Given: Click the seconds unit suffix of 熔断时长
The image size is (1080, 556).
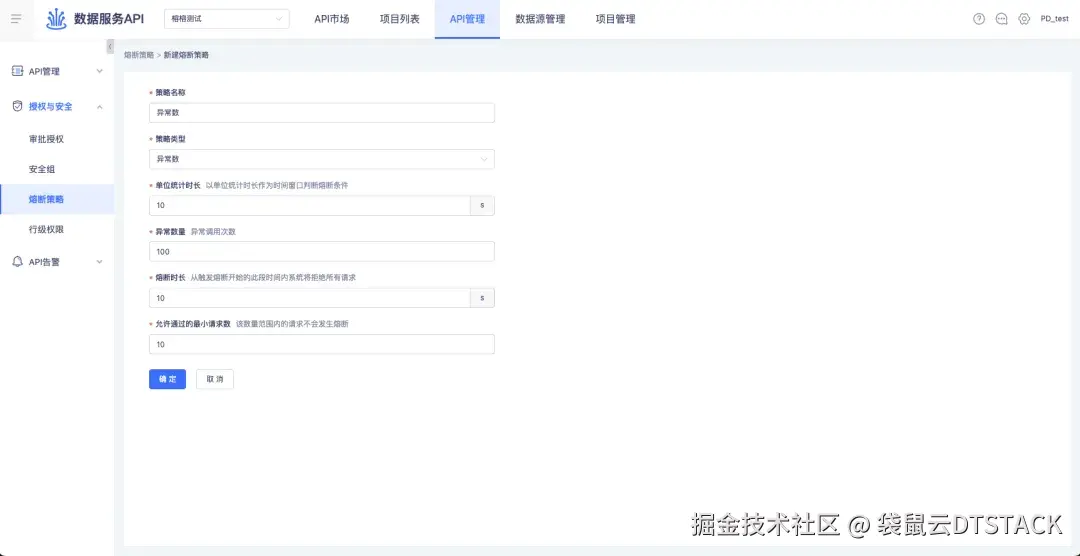Looking at the screenshot, I should click(482, 298).
